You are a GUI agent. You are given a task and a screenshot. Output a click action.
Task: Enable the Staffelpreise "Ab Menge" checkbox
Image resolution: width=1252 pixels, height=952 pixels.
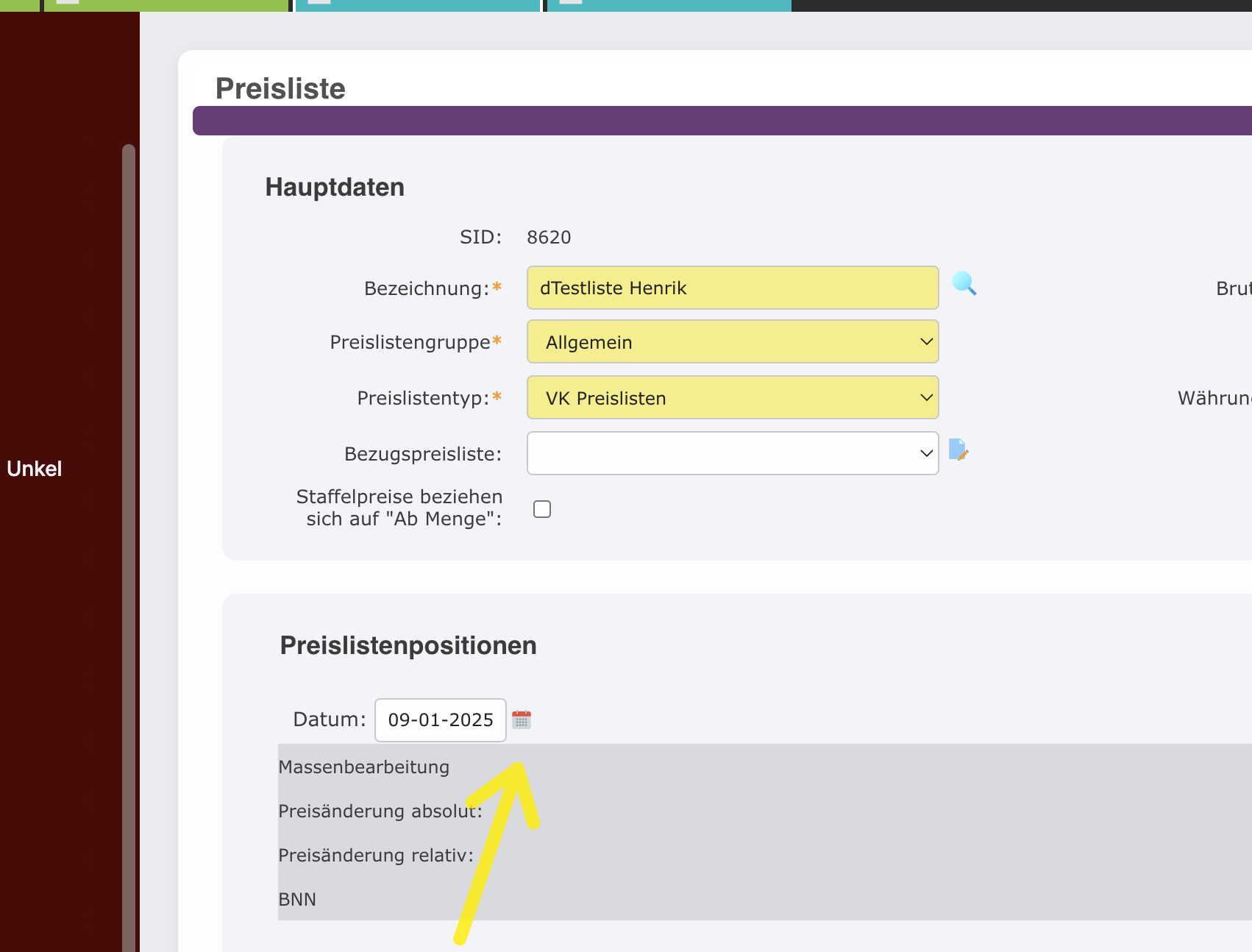(x=542, y=509)
